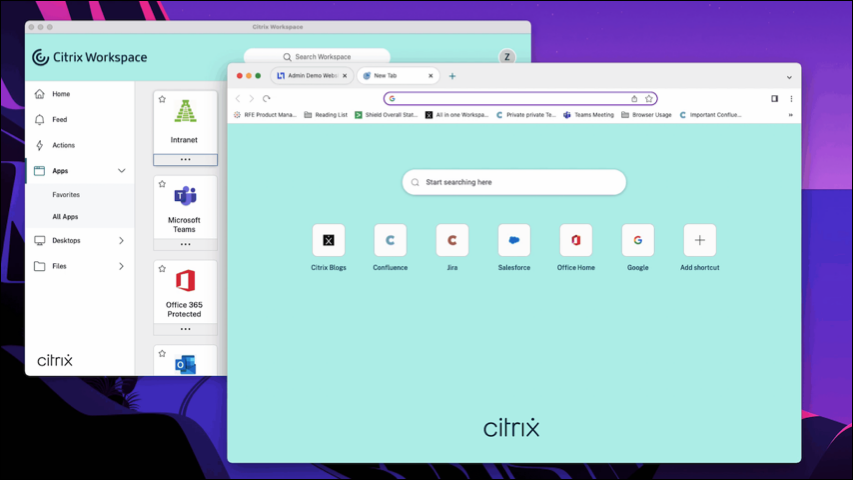Open the Desktops sidebar item
853x480 pixels.
tap(80, 241)
